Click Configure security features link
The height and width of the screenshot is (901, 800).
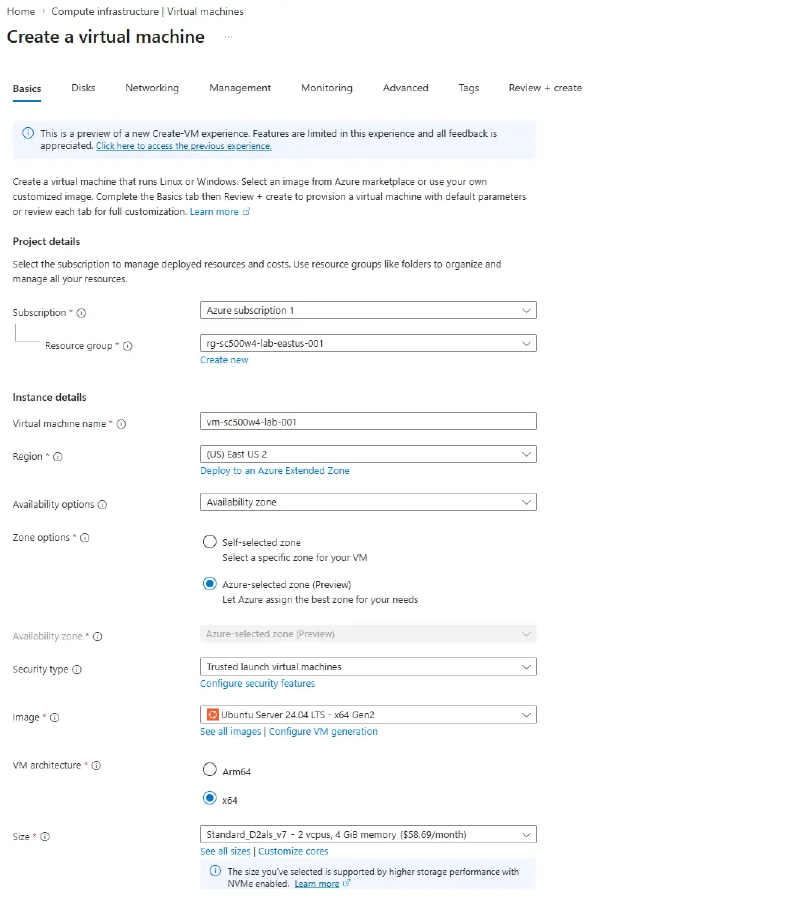[257, 683]
